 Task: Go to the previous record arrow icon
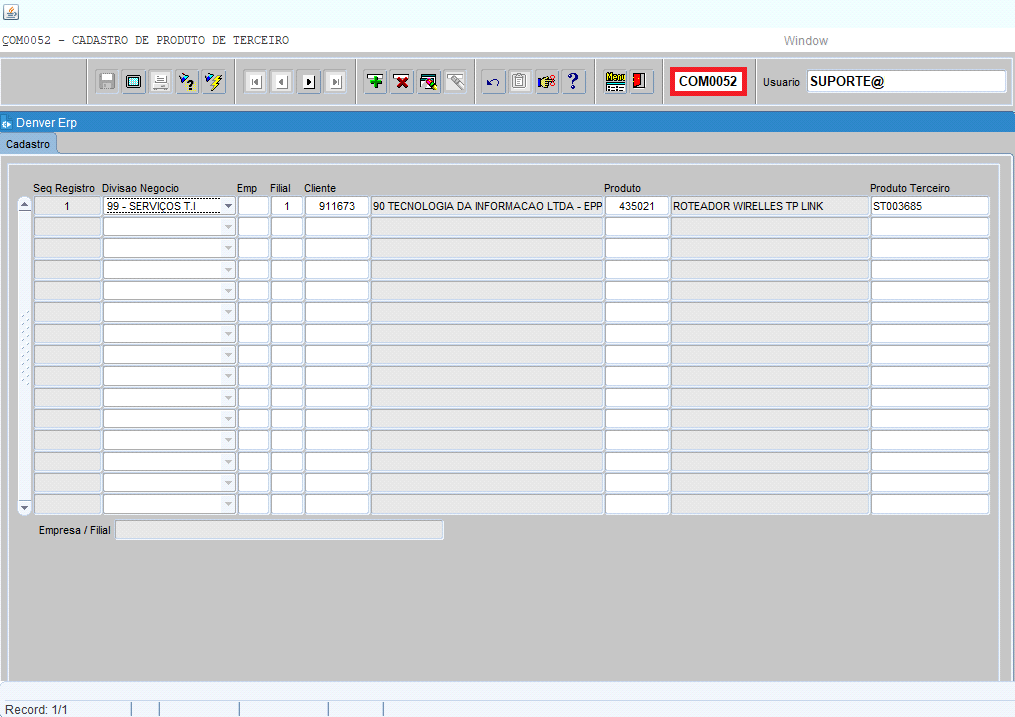pyautogui.click(x=282, y=82)
